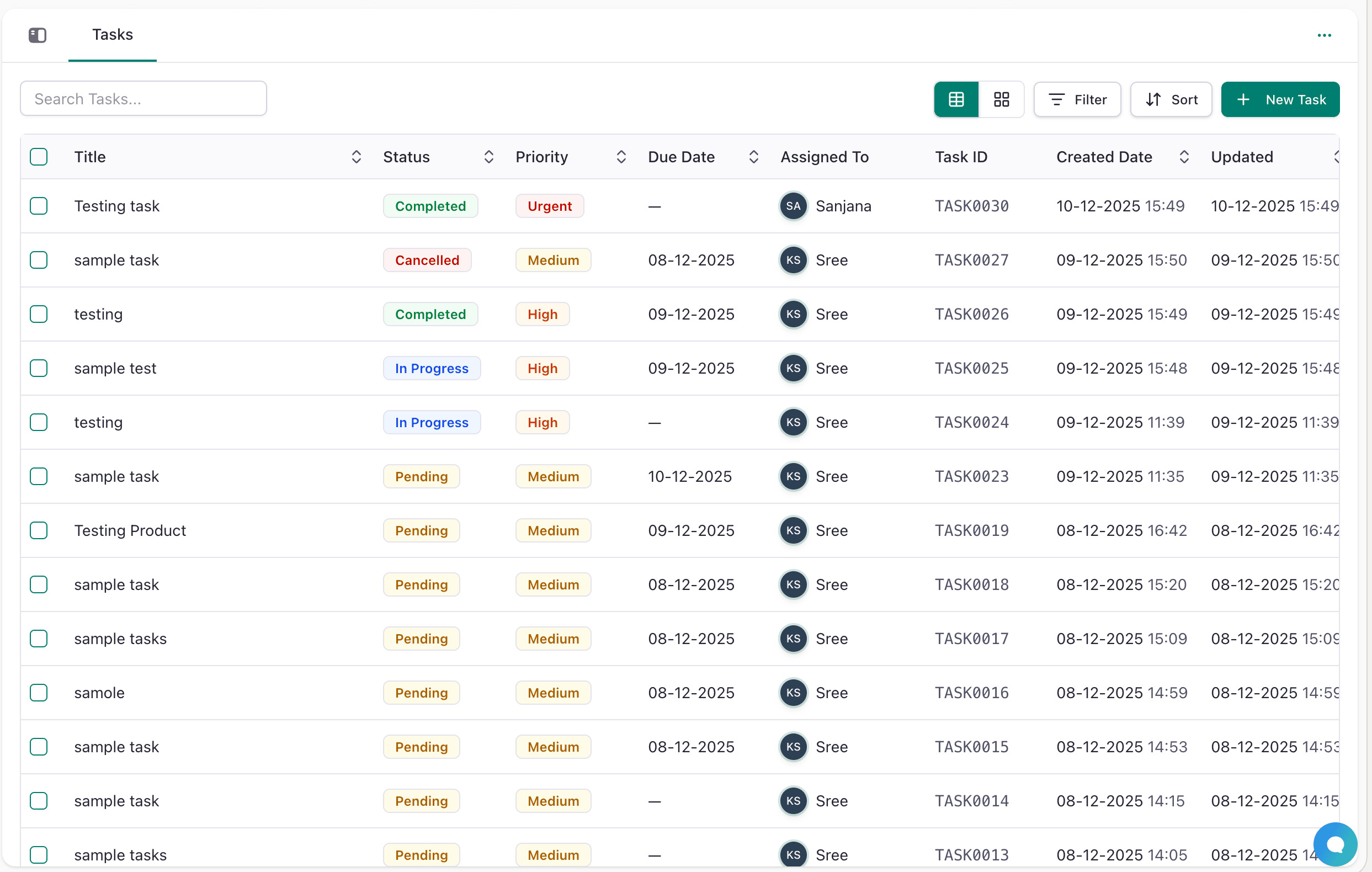This screenshot has height=872, width=1372.
Task: Click the KS avatar on TASK0015 row
Action: pyautogui.click(x=793, y=747)
